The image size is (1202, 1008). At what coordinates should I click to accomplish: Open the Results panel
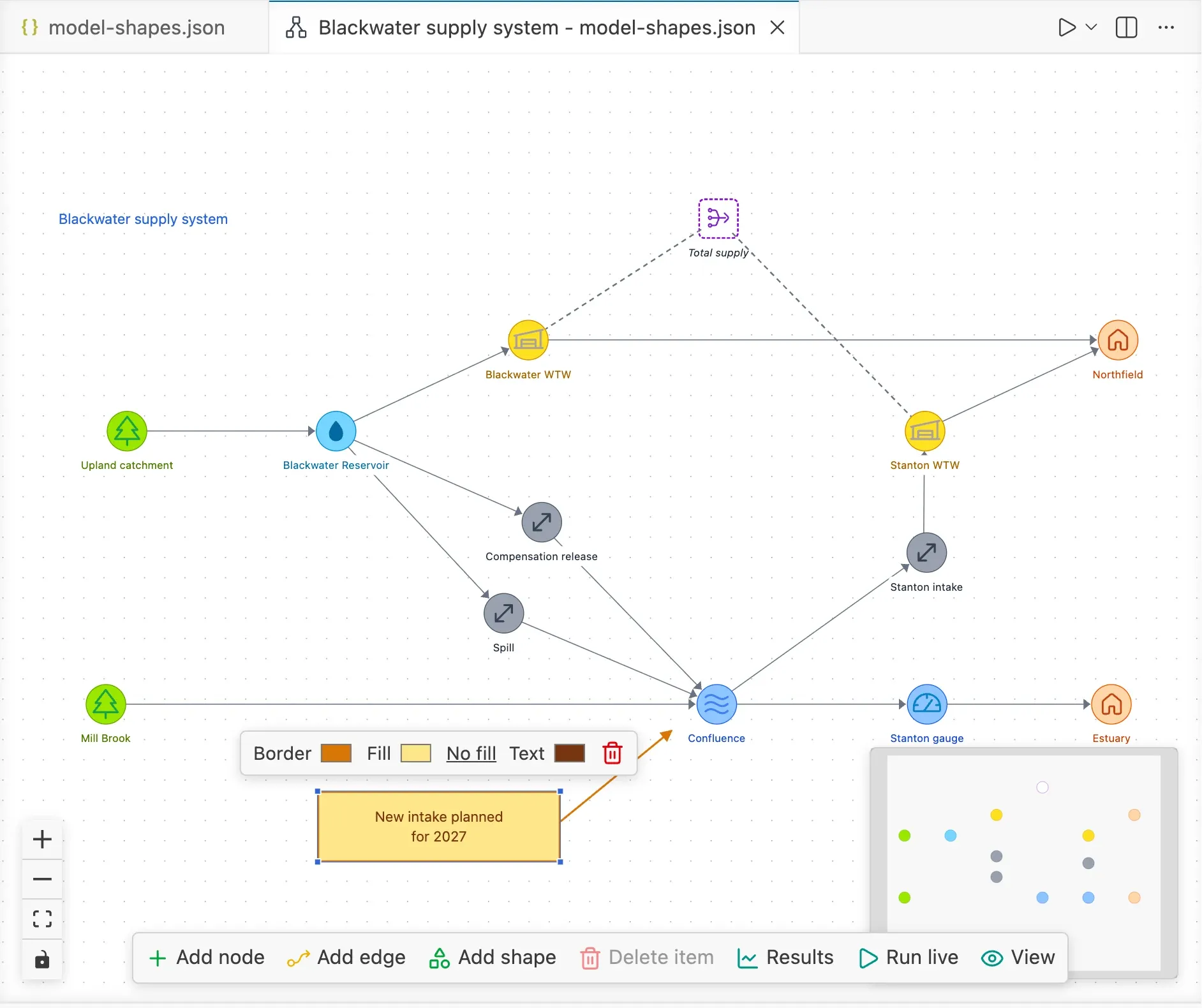[785, 958]
